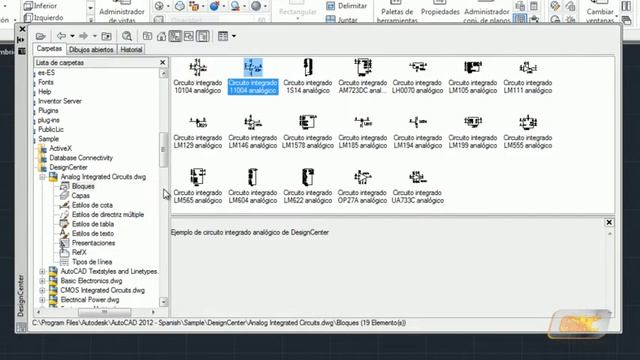Select Circuito integrado LM555 analógico block
The height and width of the screenshot is (360, 640).
[x=528, y=132]
